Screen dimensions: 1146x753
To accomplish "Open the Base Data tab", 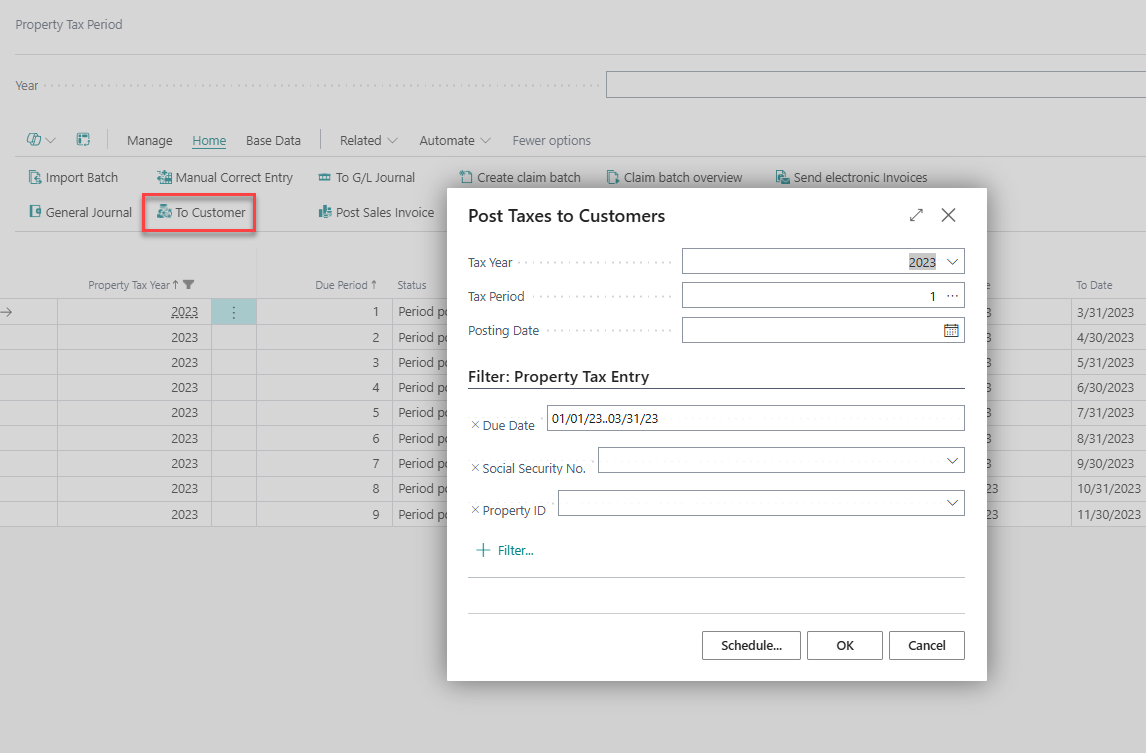I will coord(273,140).
